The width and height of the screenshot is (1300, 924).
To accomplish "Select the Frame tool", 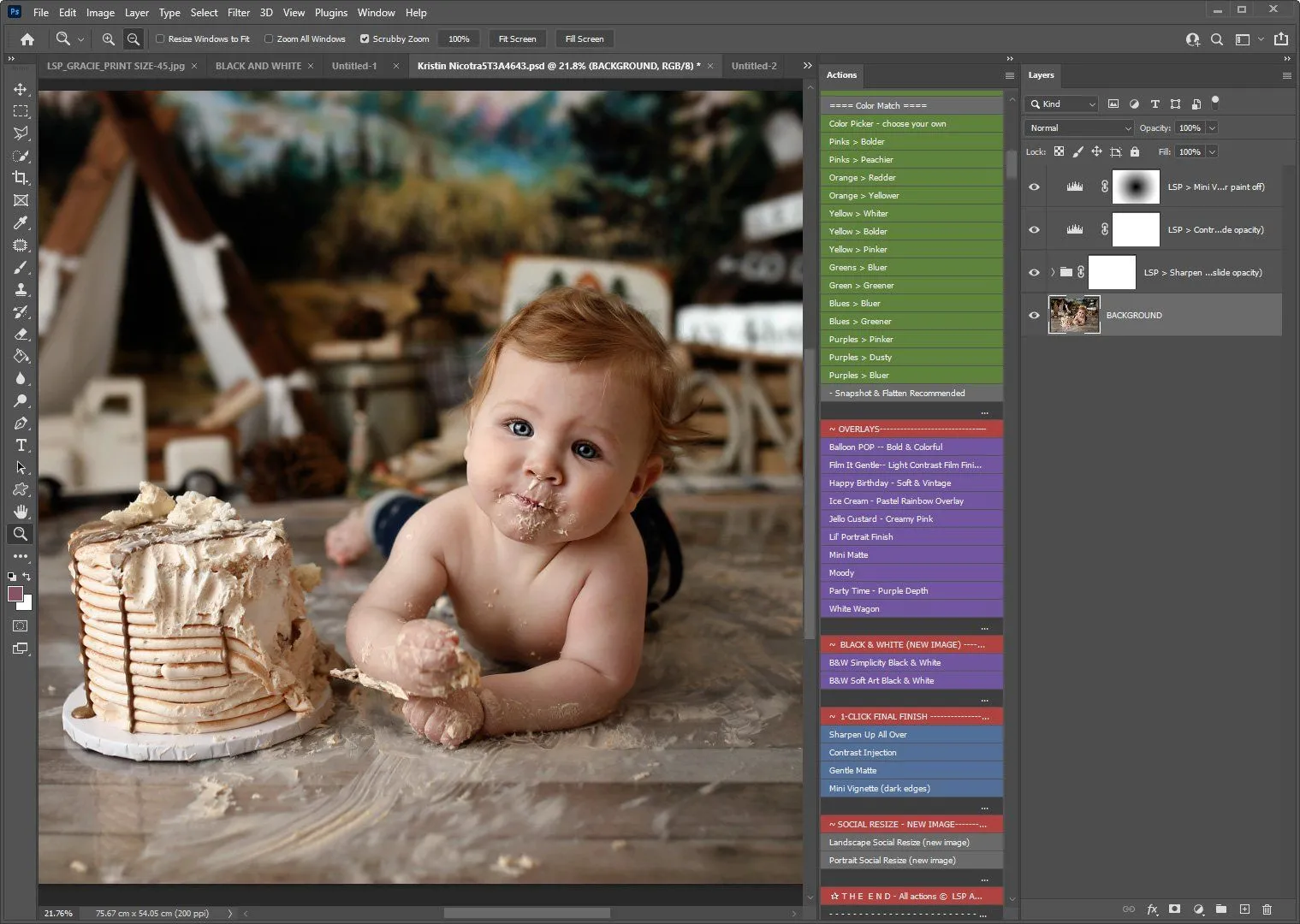I will point(21,200).
